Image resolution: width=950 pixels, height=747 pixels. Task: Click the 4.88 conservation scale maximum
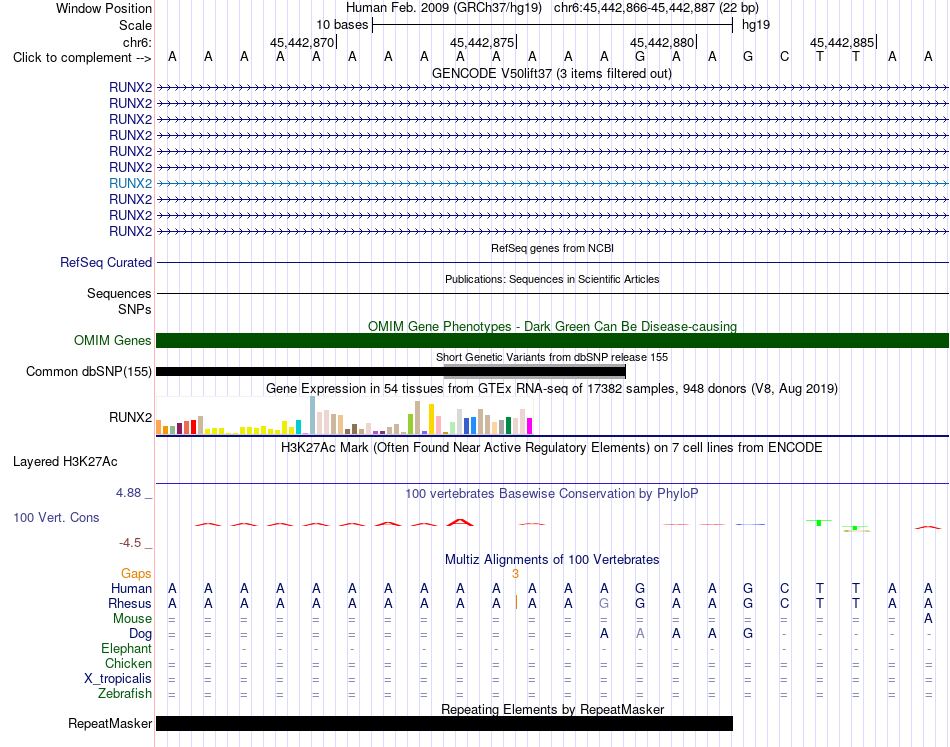tap(128, 493)
